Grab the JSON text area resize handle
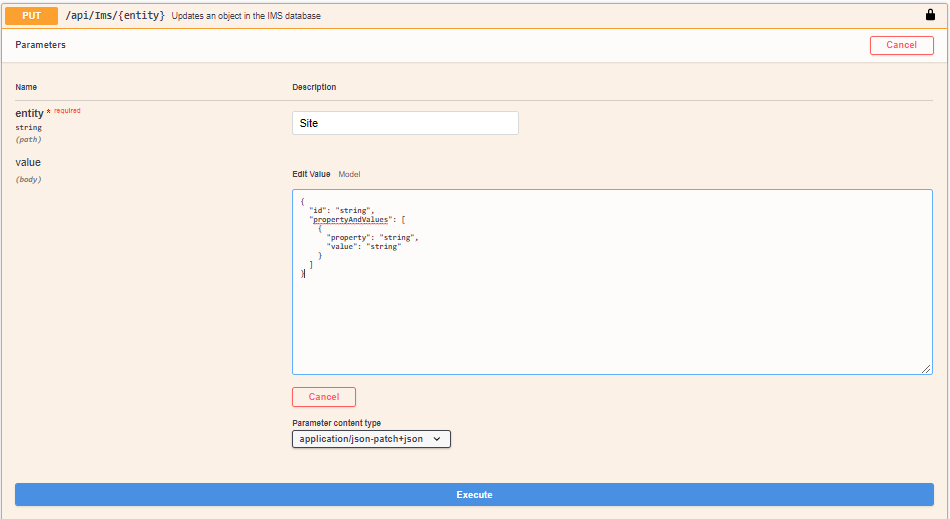This screenshot has height=519, width=950. coord(926,369)
